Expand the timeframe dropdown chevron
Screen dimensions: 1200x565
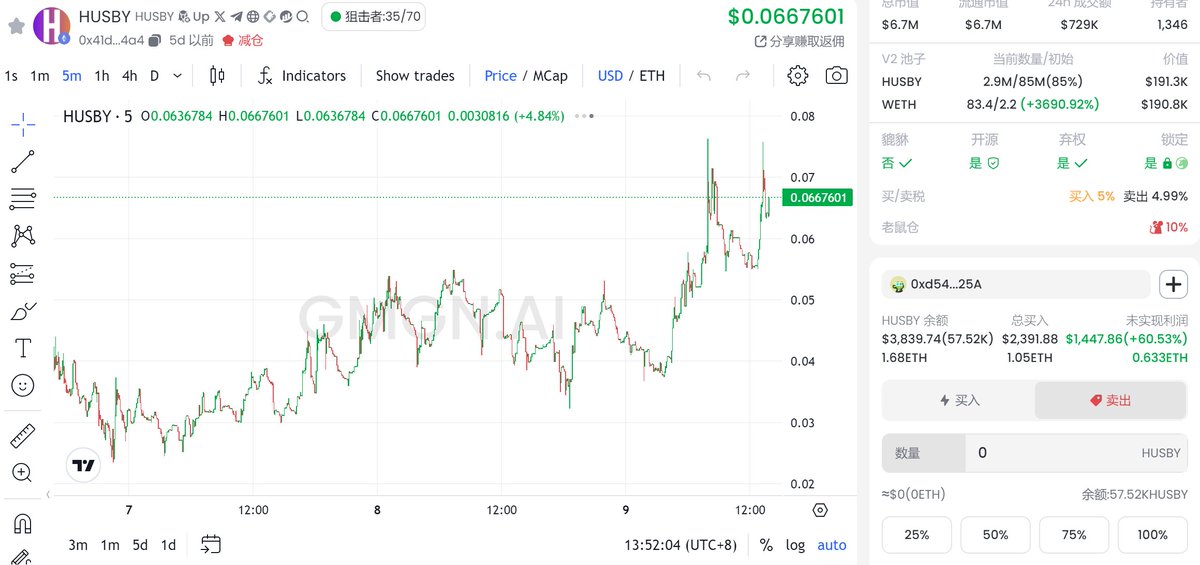pyautogui.click(x=178, y=75)
